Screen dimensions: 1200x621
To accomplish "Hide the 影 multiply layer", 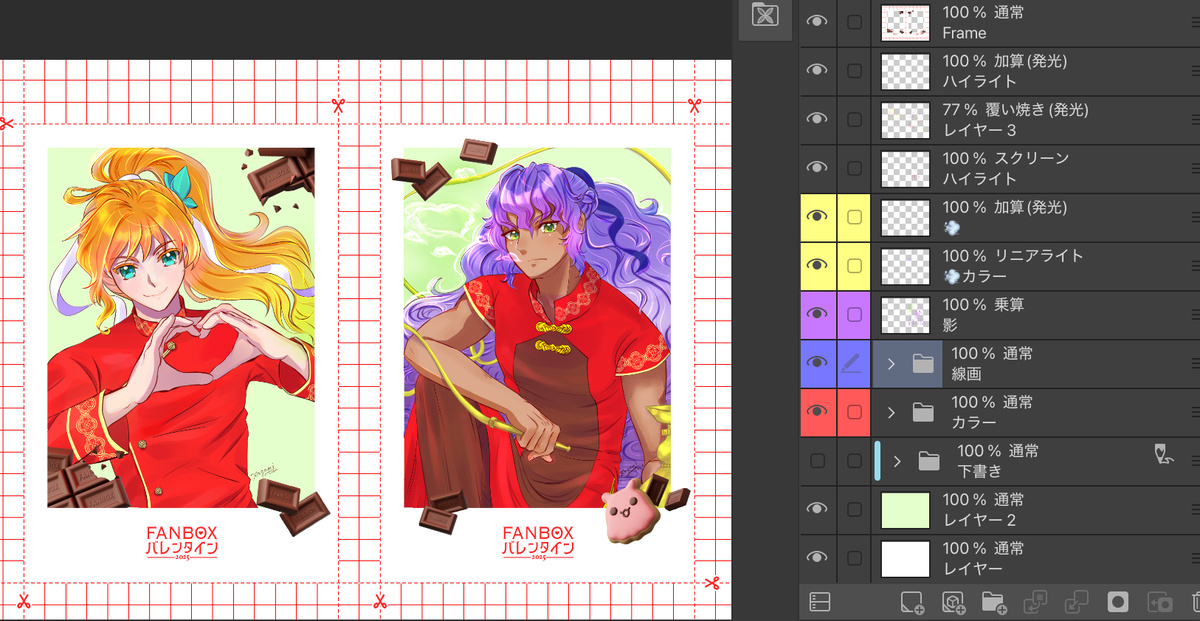I will 817,314.
